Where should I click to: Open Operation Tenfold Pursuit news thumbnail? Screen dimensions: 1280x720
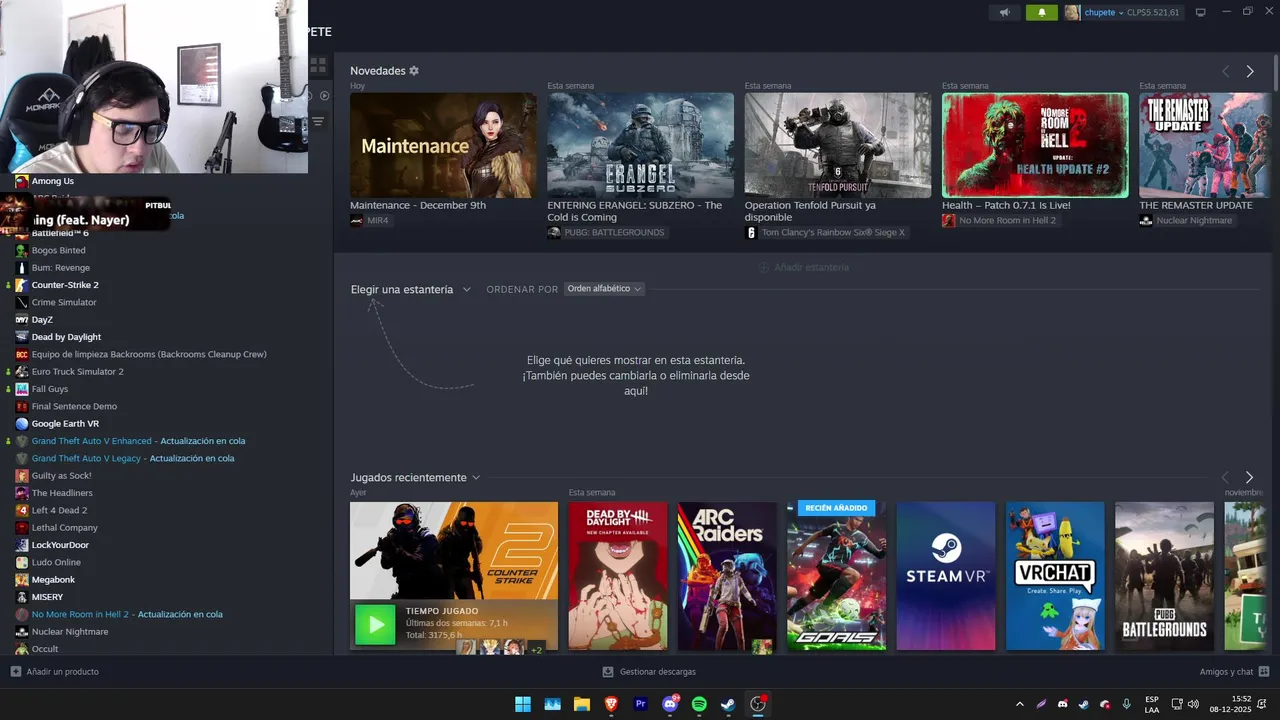[838, 145]
